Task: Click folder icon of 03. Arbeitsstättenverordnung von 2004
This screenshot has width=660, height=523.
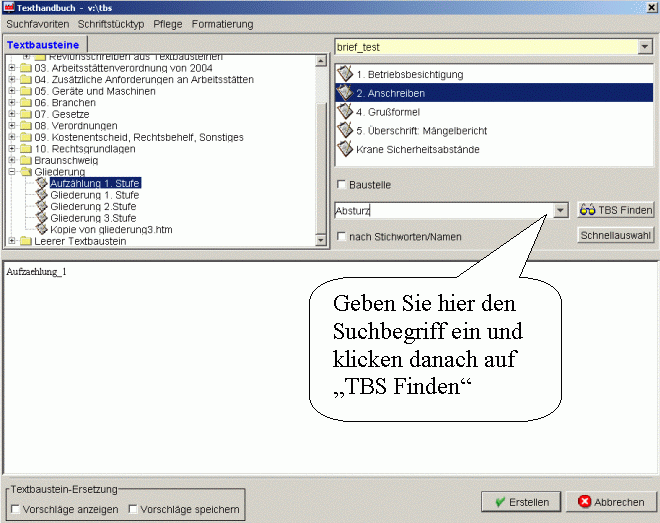Action: click(26, 68)
